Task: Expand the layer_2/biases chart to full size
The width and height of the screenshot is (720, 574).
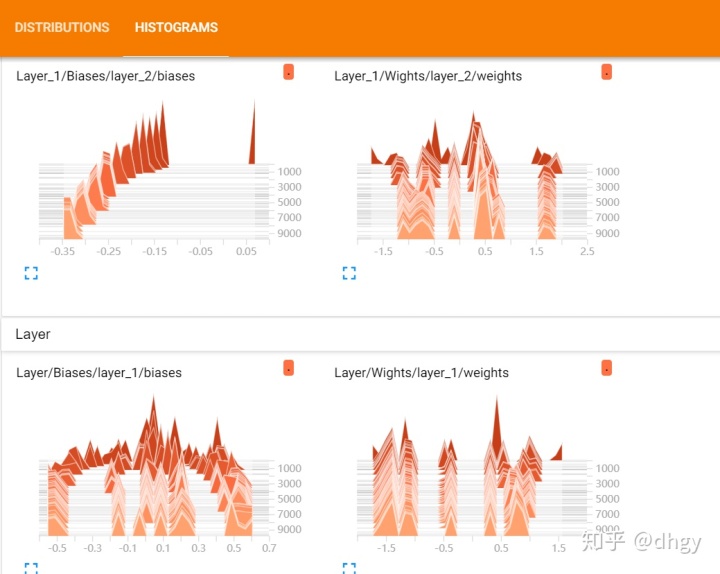Action: tap(31, 273)
